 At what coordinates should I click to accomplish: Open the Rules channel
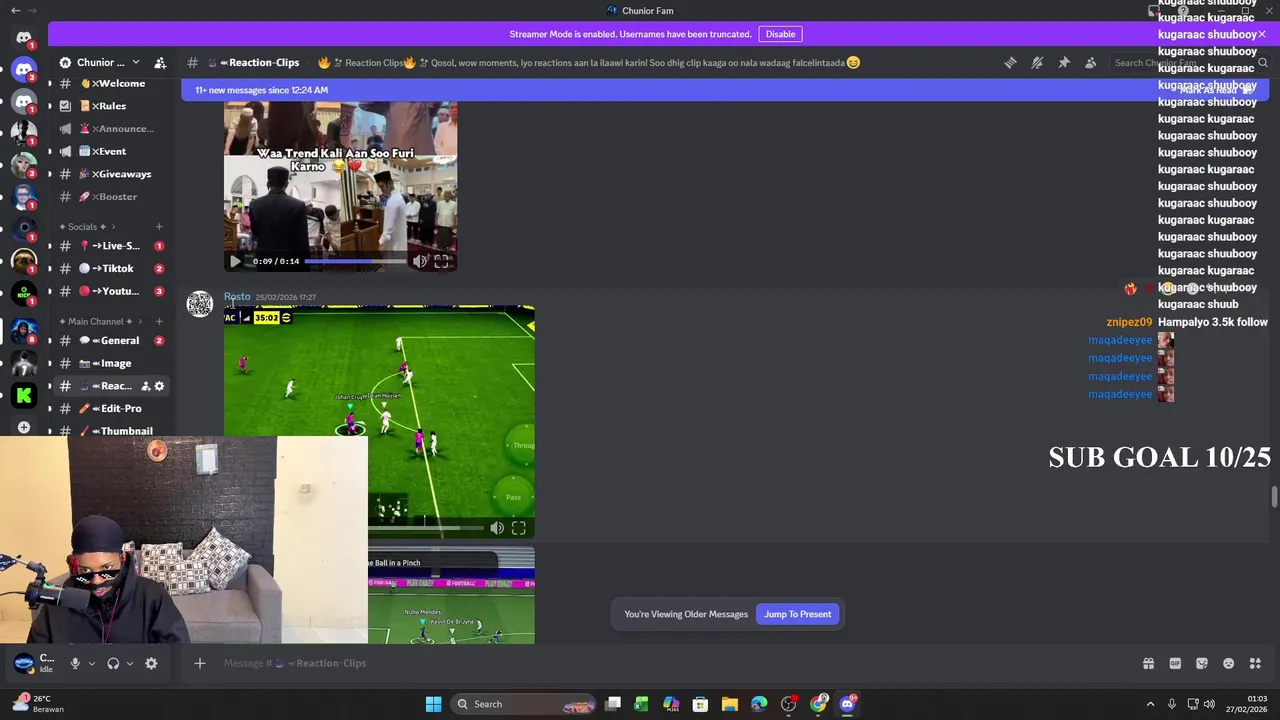[x=111, y=106]
